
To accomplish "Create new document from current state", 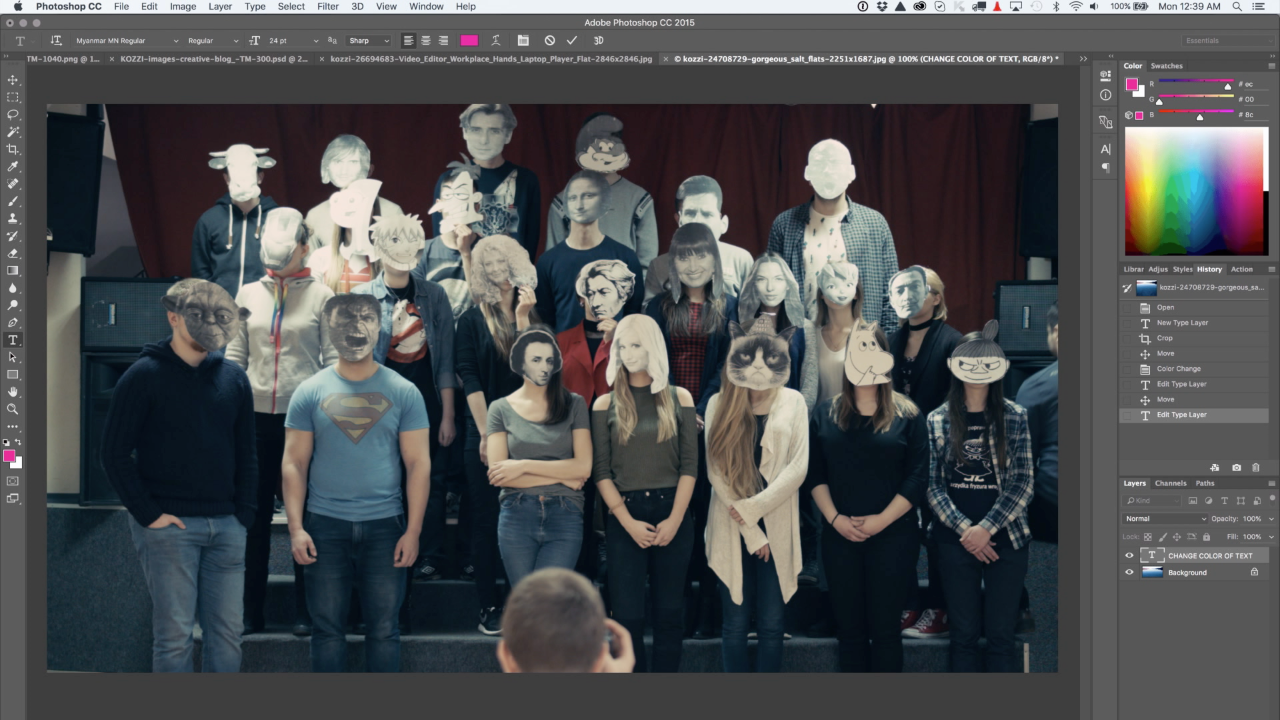I will pyautogui.click(x=1215, y=467).
